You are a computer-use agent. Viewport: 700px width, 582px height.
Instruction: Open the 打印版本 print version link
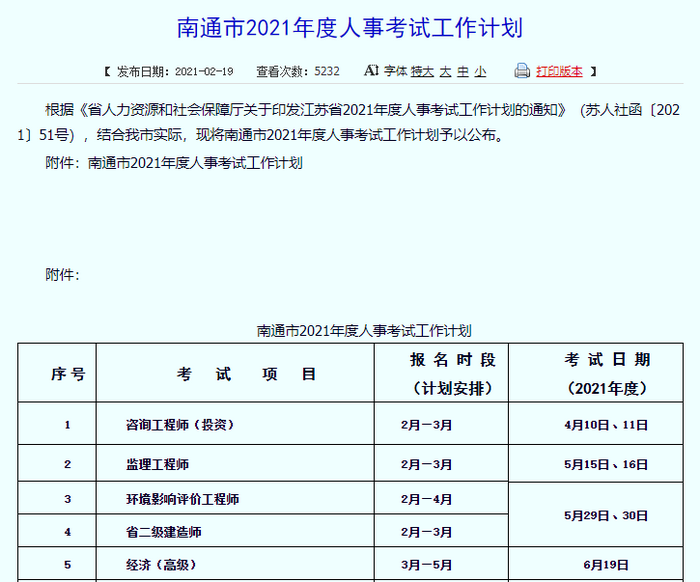559,72
